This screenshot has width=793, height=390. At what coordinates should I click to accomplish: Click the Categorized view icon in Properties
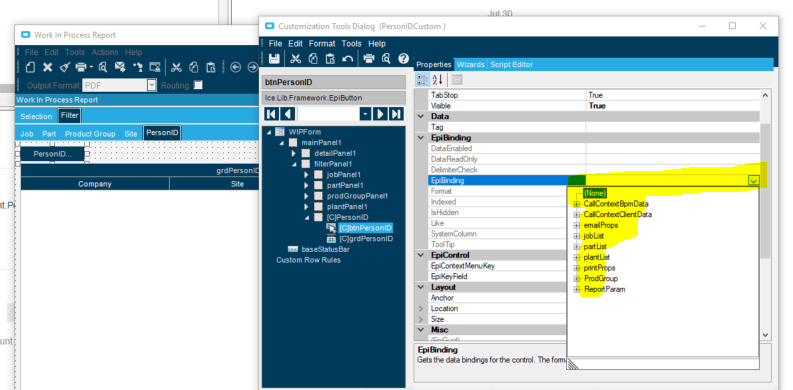(422, 79)
